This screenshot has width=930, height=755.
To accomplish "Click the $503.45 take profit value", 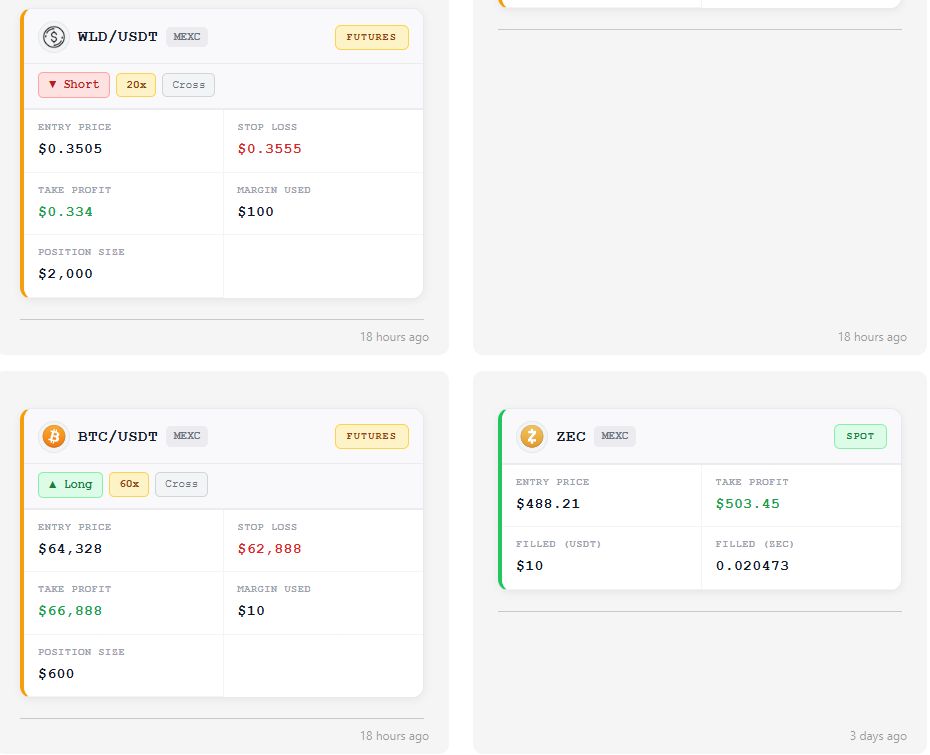I will pyautogui.click(x=748, y=504).
